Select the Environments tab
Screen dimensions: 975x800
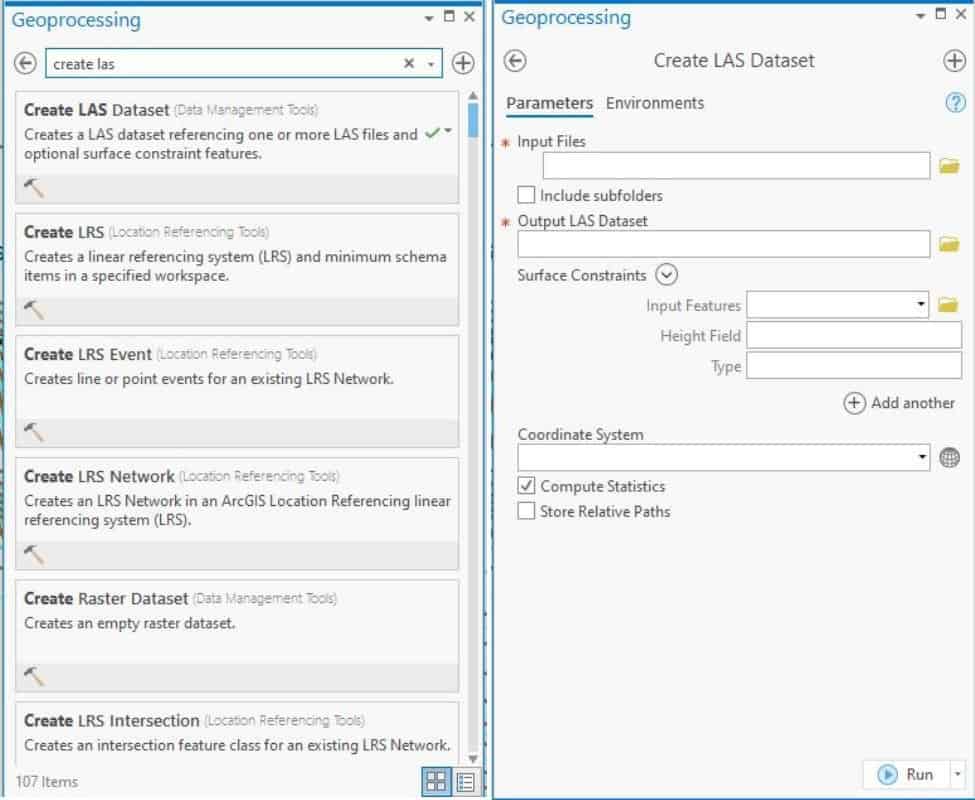point(655,103)
